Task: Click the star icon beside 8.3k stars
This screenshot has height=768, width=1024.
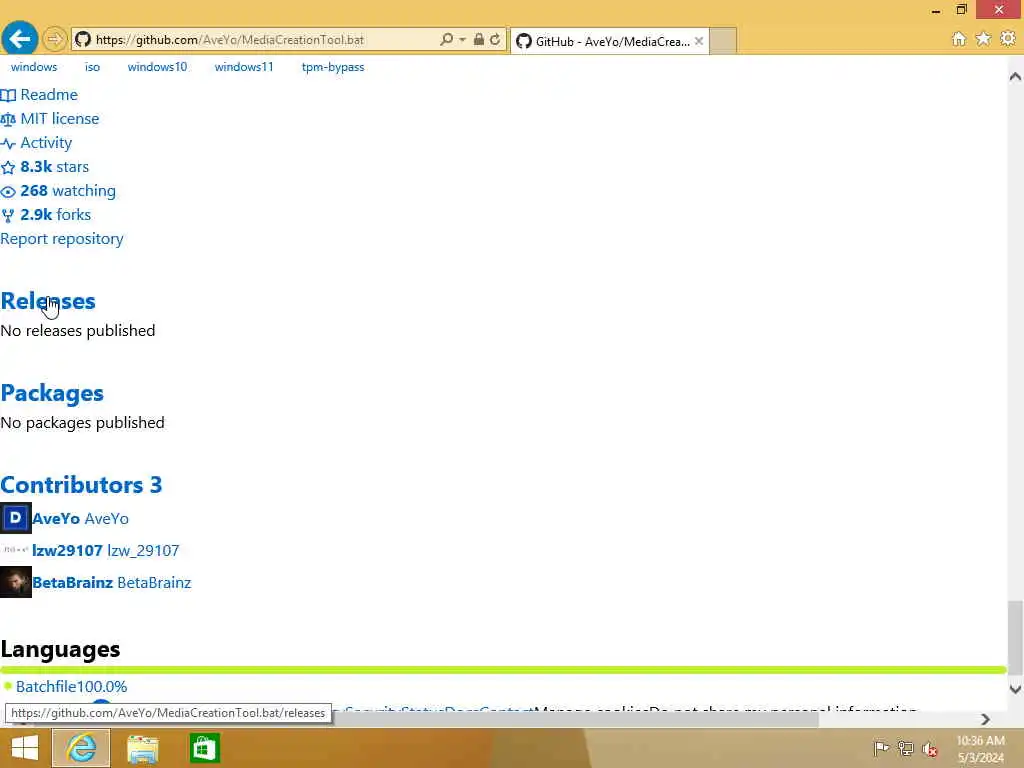Action: [x=8, y=168]
